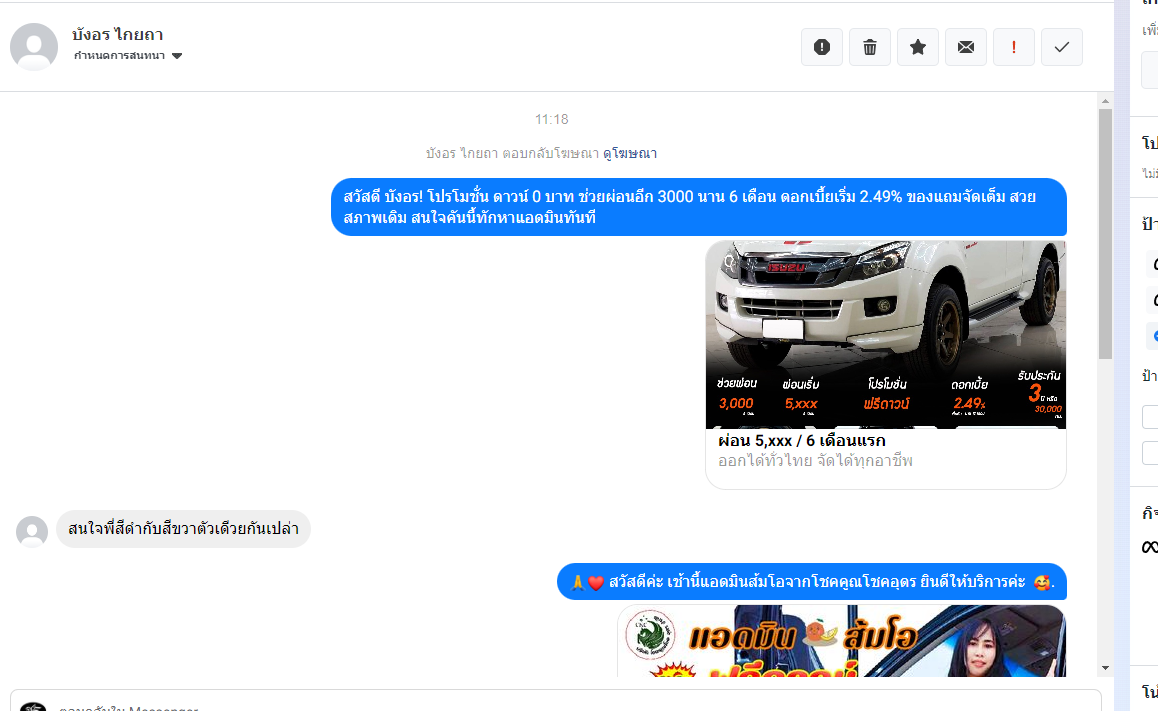Open บังอร ไกยถา profile avatar in header

click(34, 47)
